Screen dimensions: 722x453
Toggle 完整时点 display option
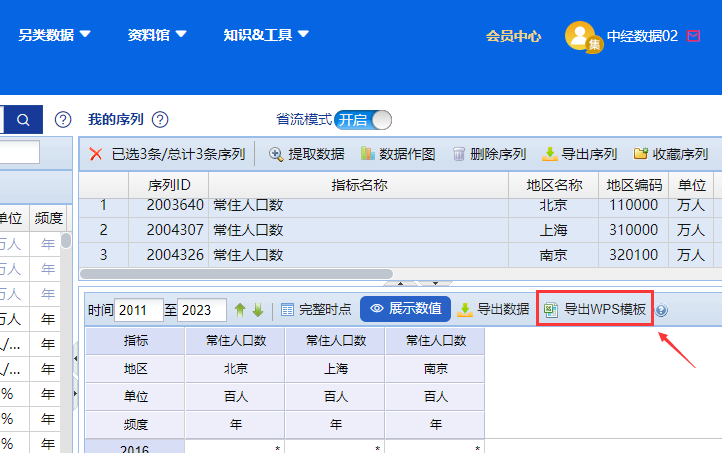coord(315,310)
